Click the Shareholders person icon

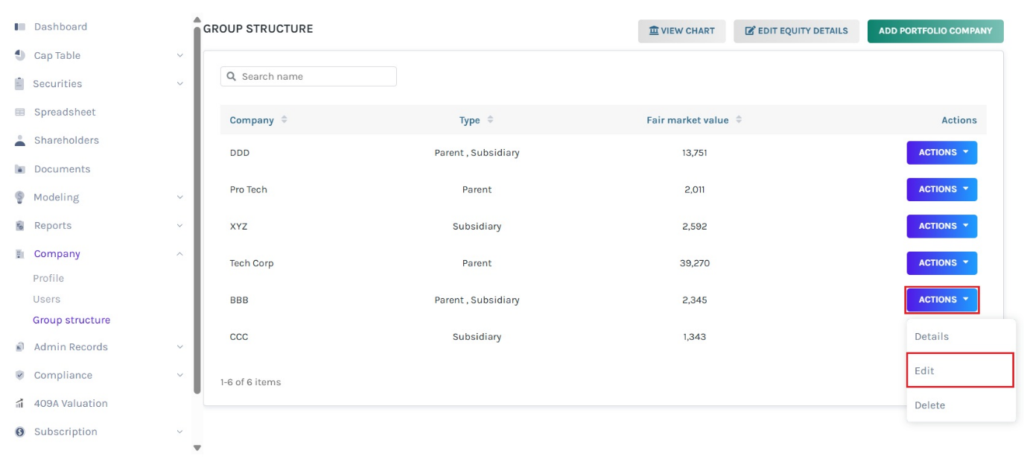click(19, 141)
